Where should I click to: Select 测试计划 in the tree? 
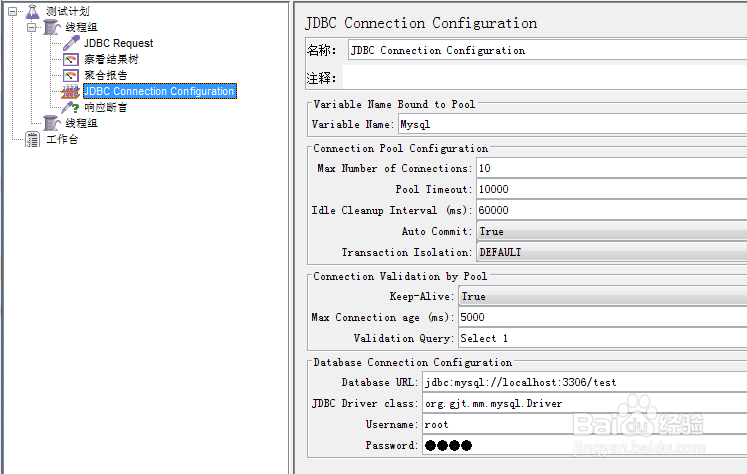(68, 11)
